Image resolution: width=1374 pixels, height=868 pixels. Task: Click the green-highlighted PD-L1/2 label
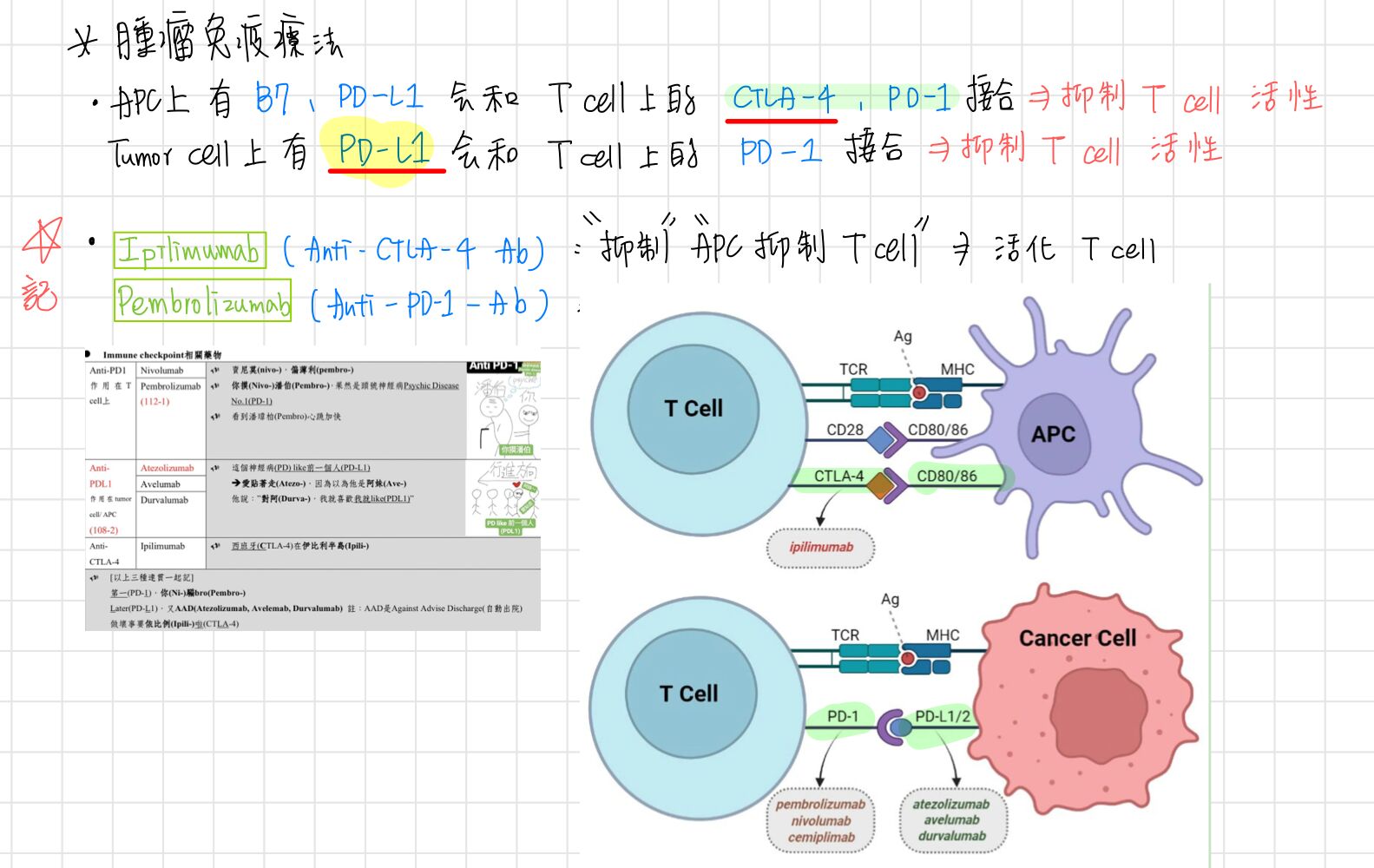click(942, 716)
